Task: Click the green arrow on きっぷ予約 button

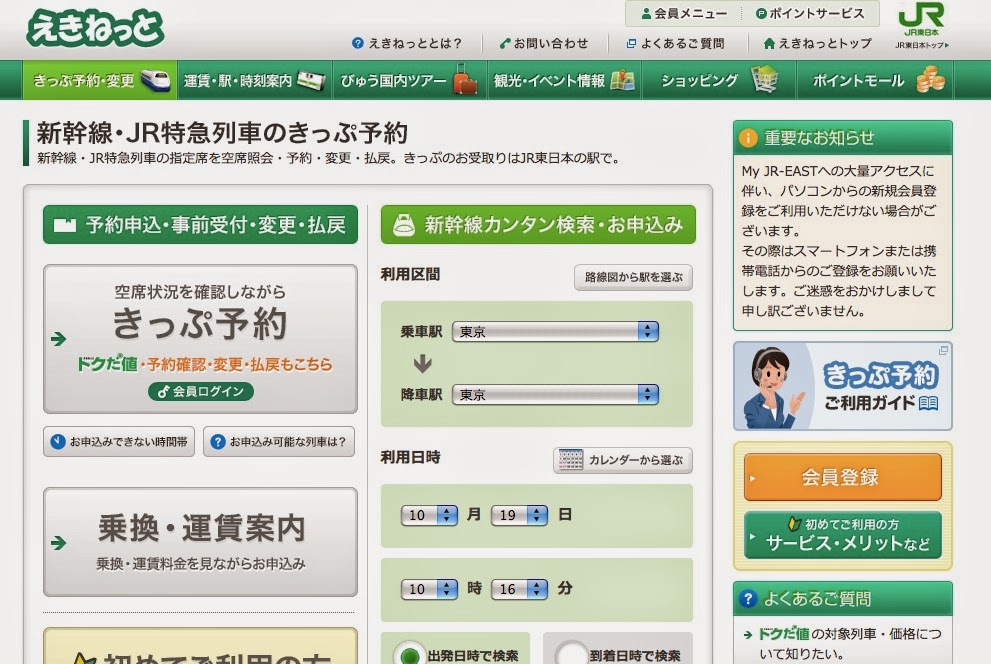Action: tap(58, 339)
